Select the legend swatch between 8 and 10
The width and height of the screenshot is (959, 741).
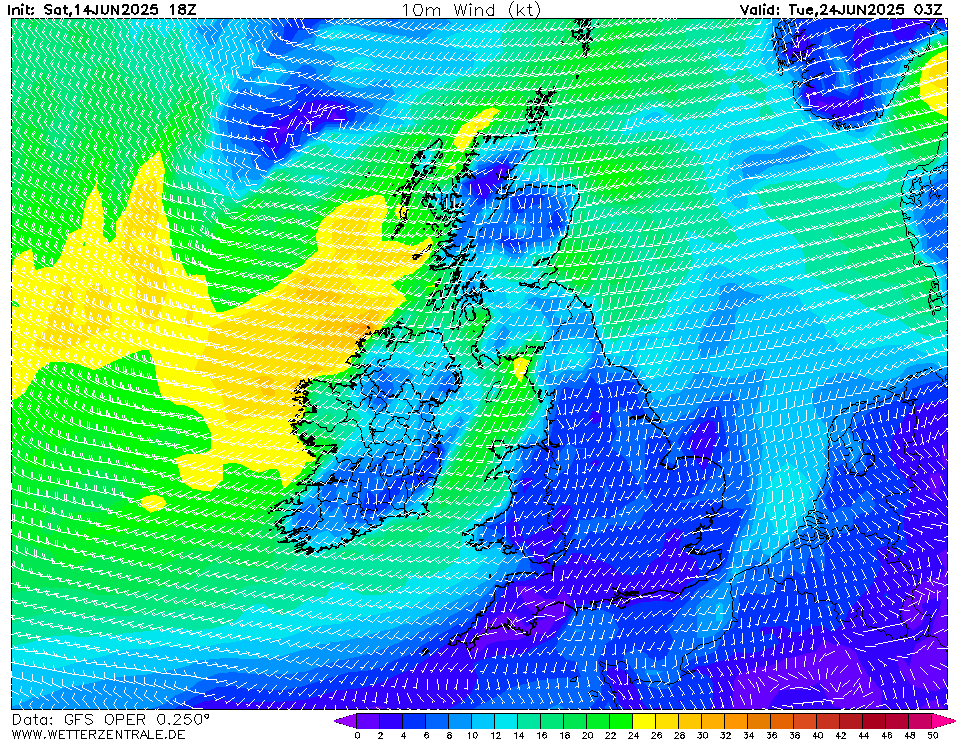point(461,721)
